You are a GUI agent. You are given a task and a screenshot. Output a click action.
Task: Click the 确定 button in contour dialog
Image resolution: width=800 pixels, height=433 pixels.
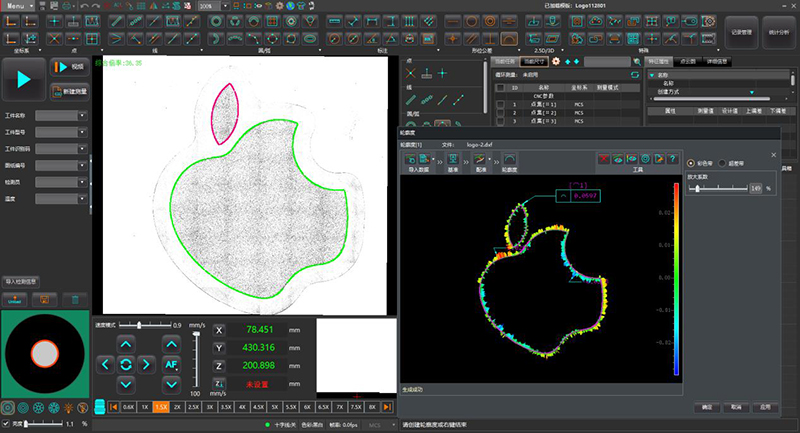click(707, 407)
